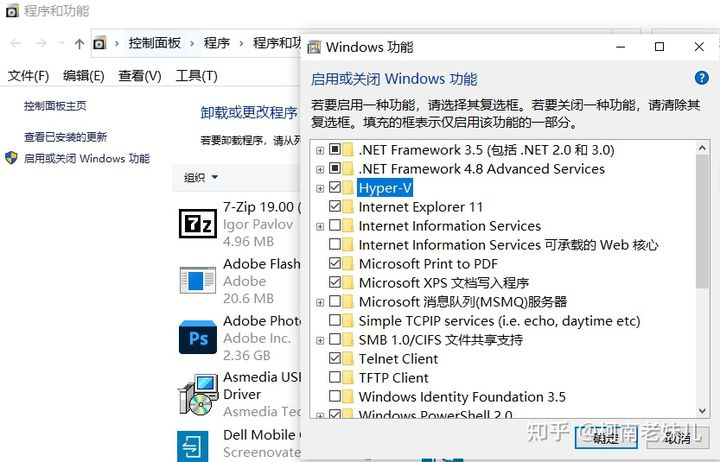
Task: Open help via blue question mark icon
Action: pos(701,78)
